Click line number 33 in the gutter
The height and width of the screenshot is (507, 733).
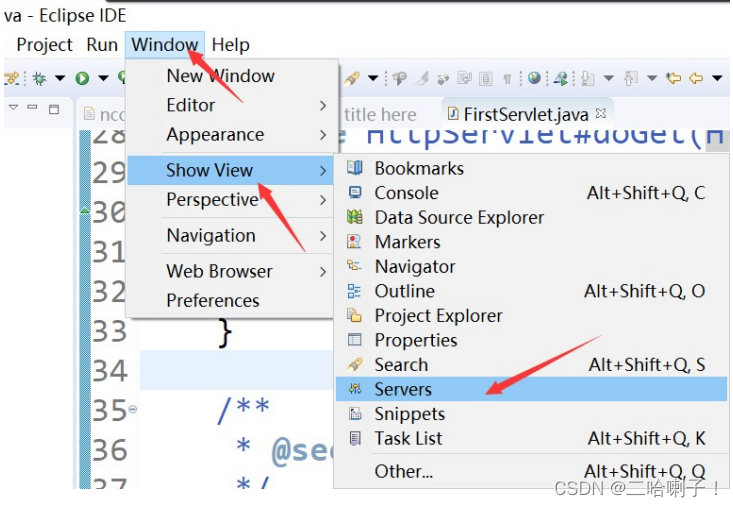(x=109, y=332)
